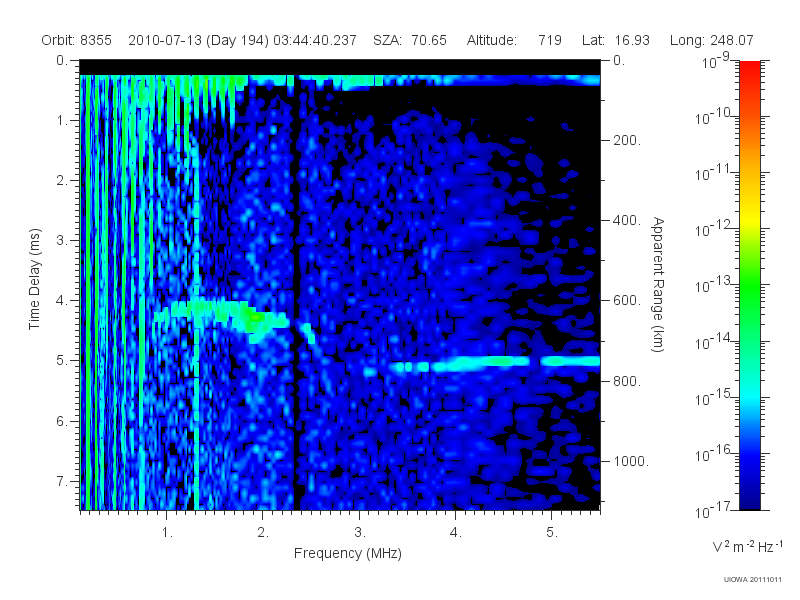800x600 pixels.
Task: Click the '10^-9' color scale label
Action: coord(716,61)
